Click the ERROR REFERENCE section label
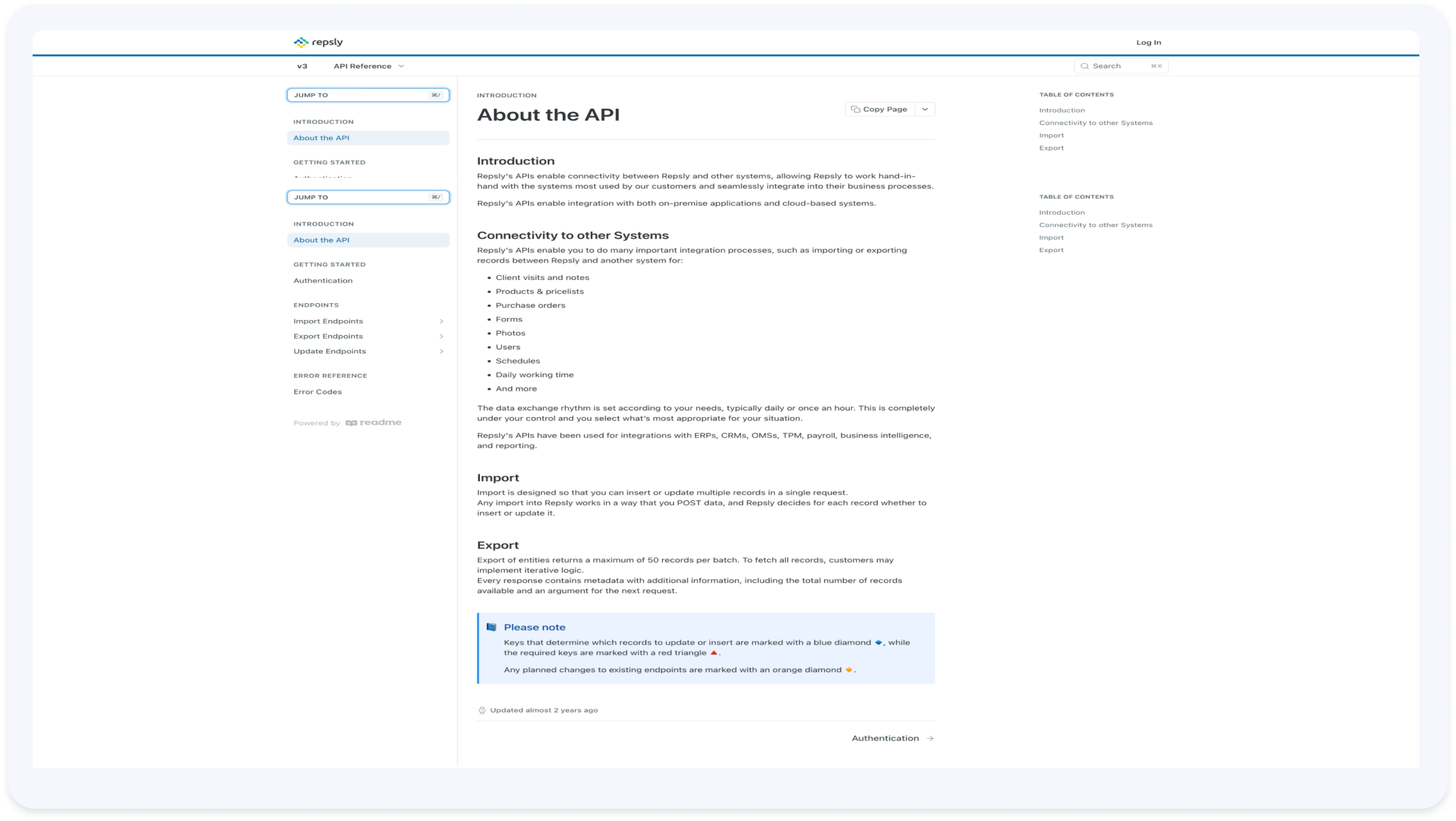The image size is (1456, 821). tap(330, 376)
